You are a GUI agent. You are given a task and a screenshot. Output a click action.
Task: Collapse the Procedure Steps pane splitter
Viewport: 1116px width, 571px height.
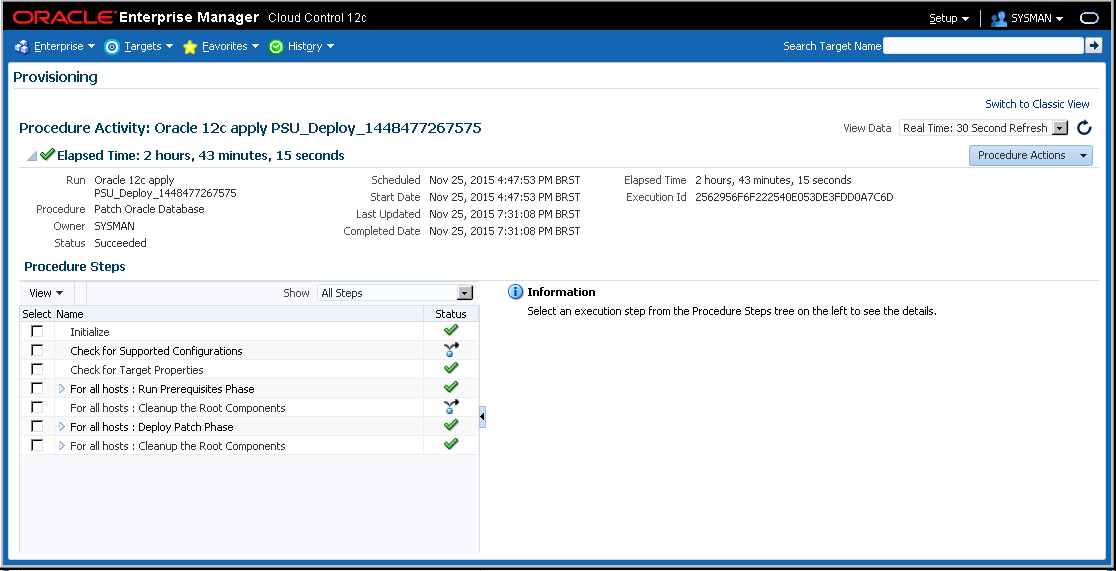483,417
